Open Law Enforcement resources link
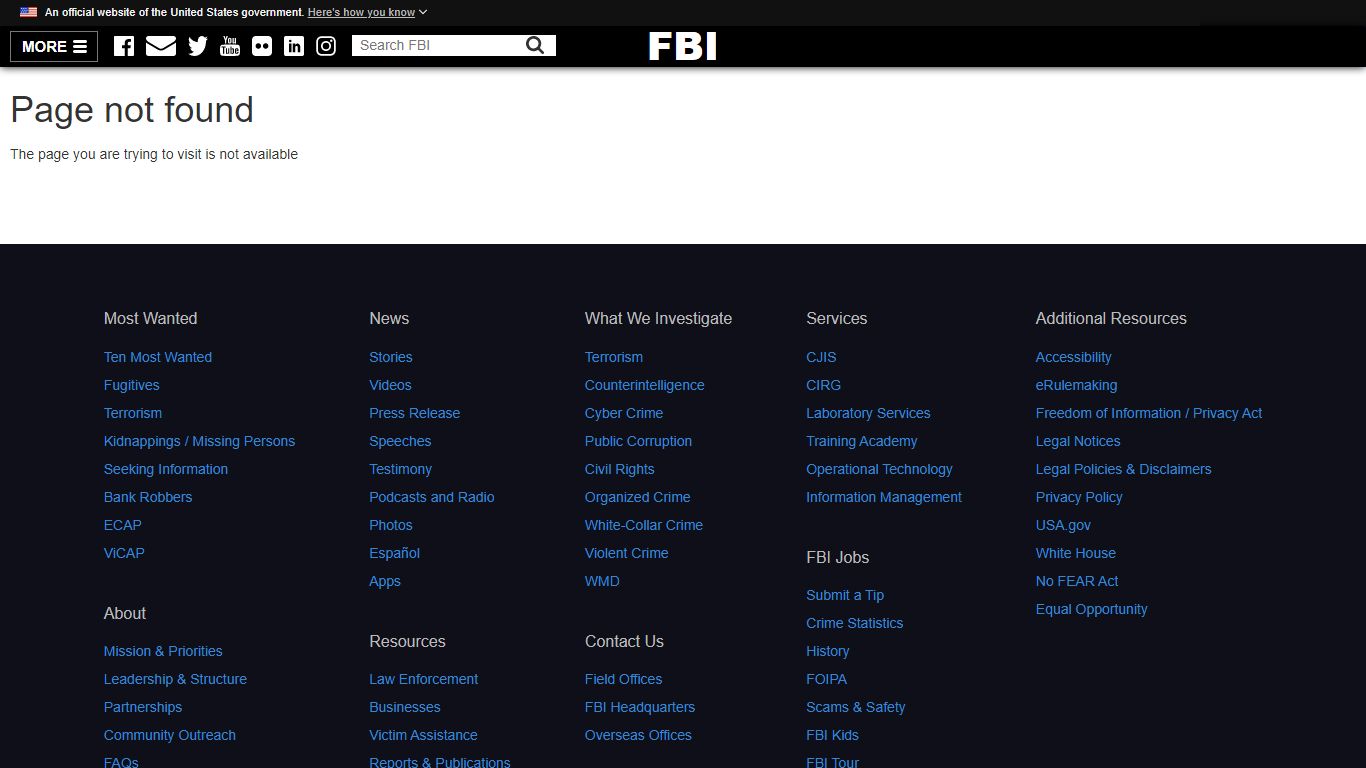Image resolution: width=1366 pixels, height=768 pixels. [x=424, y=679]
